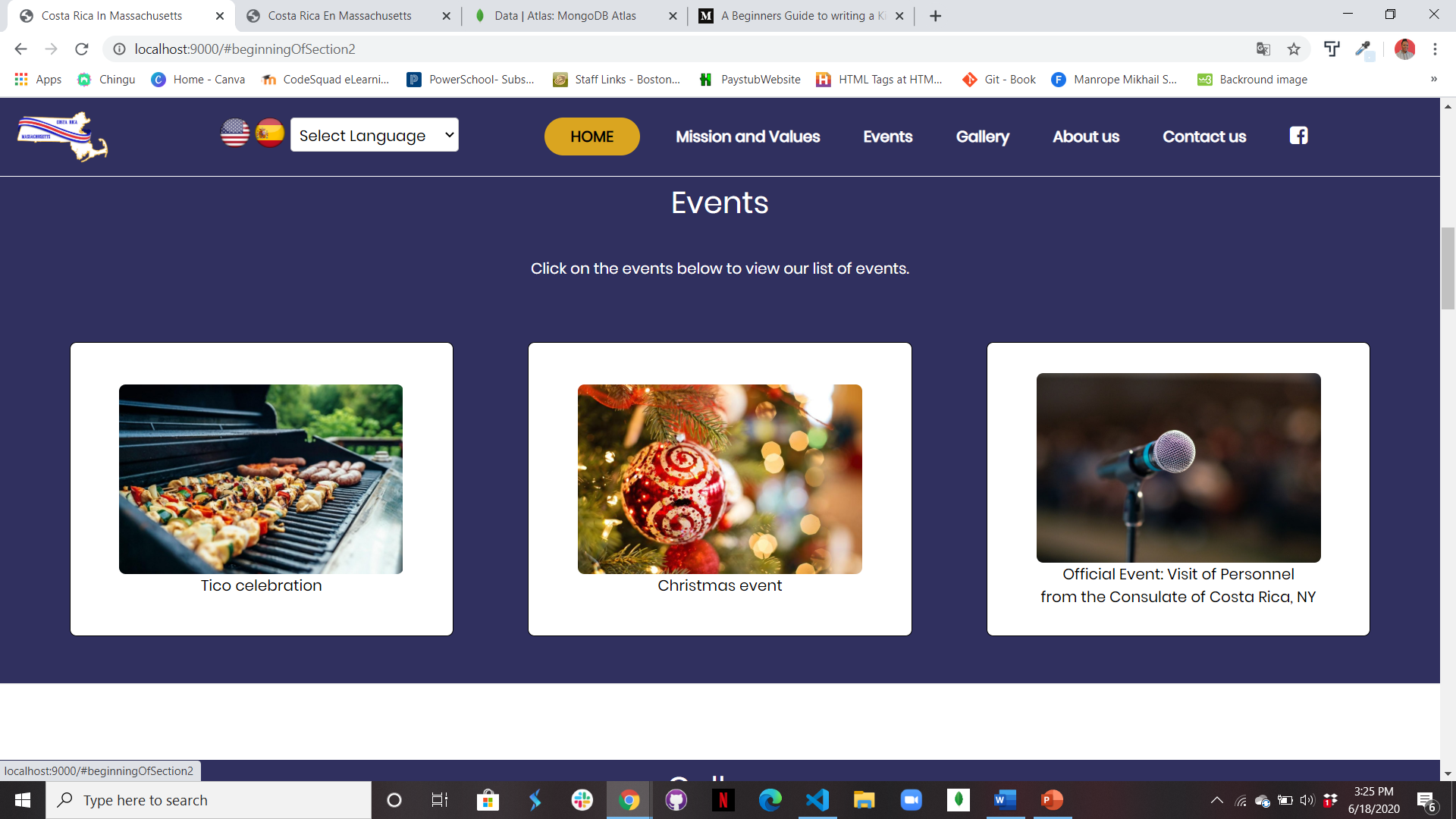
Task: Open the Christmas event card image
Action: [720, 479]
